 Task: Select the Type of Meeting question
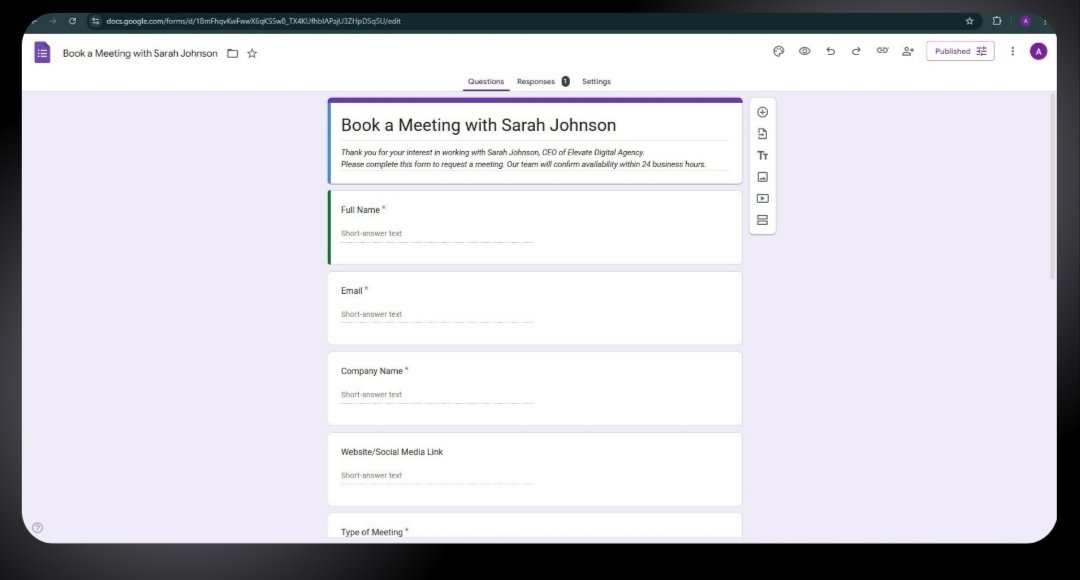click(535, 526)
